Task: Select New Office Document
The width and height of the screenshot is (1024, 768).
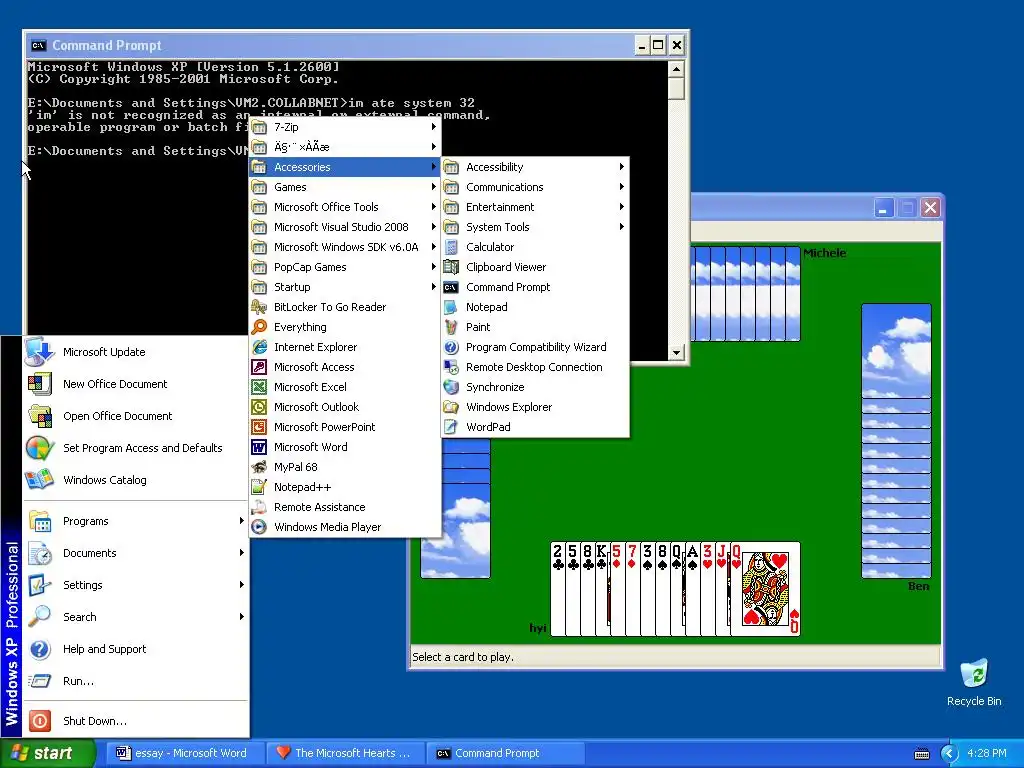Action: [x=136, y=384]
